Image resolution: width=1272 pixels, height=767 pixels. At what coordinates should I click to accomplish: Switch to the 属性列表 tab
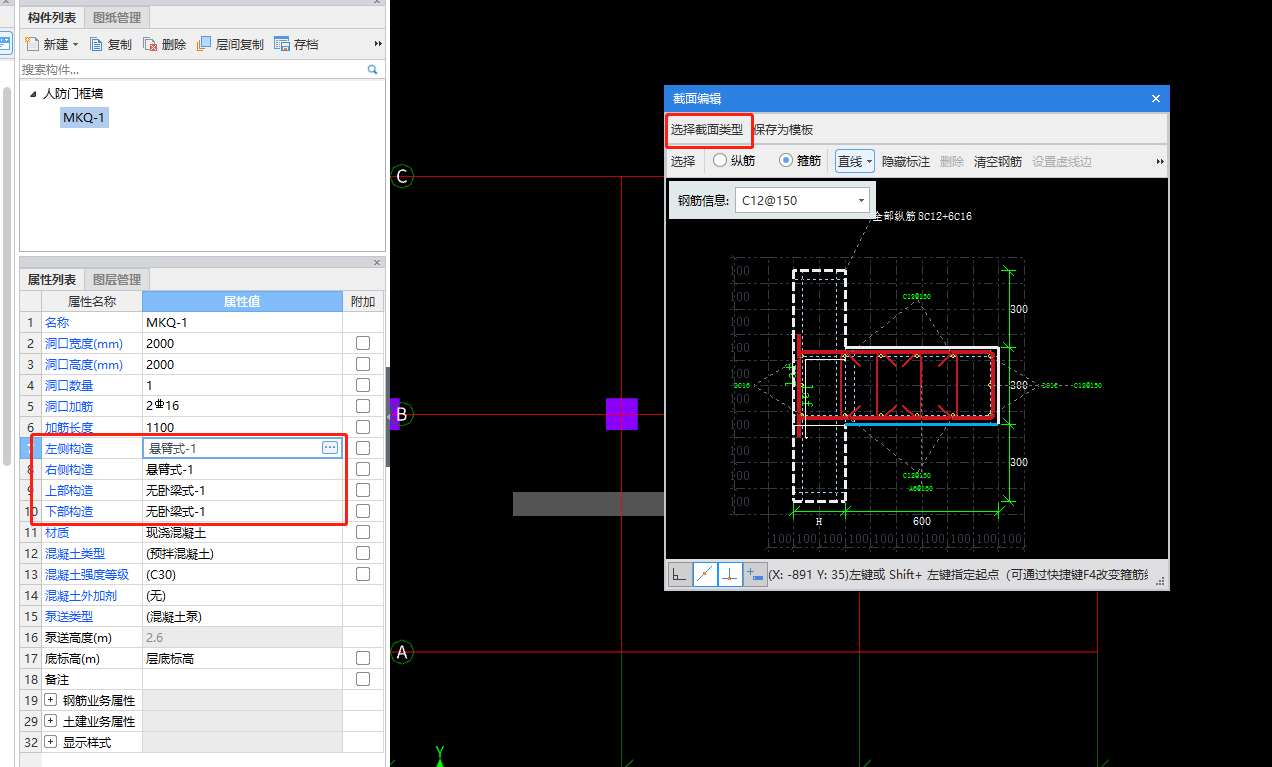[x=52, y=279]
